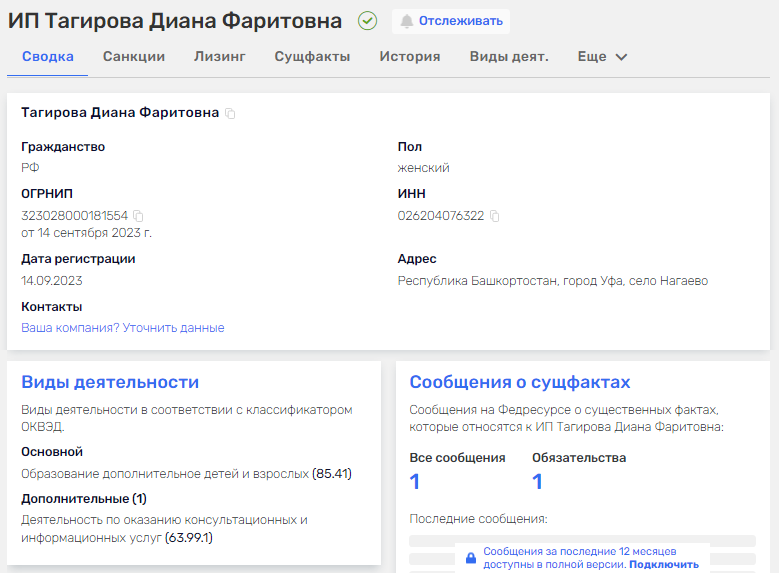Expand the Еще dropdown chevron

tap(621, 57)
